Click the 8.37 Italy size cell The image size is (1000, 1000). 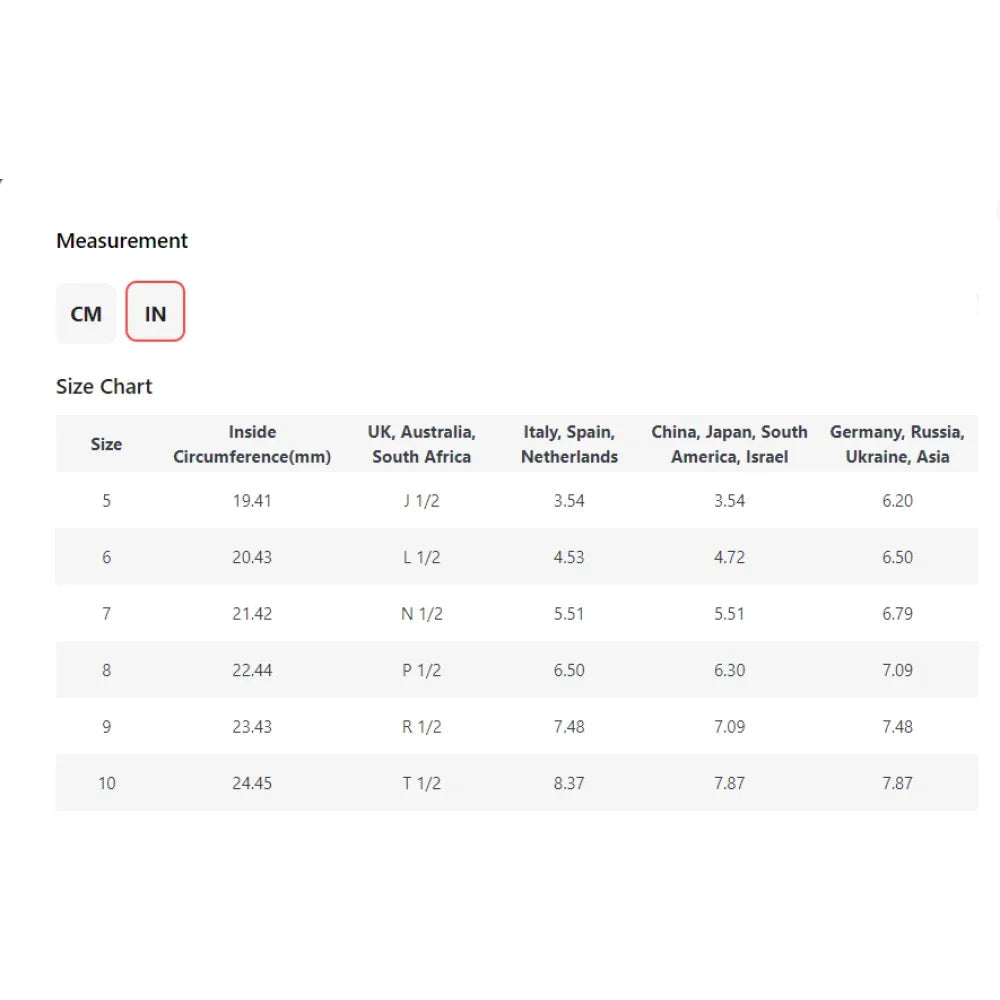pyautogui.click(x=569, y=783)
